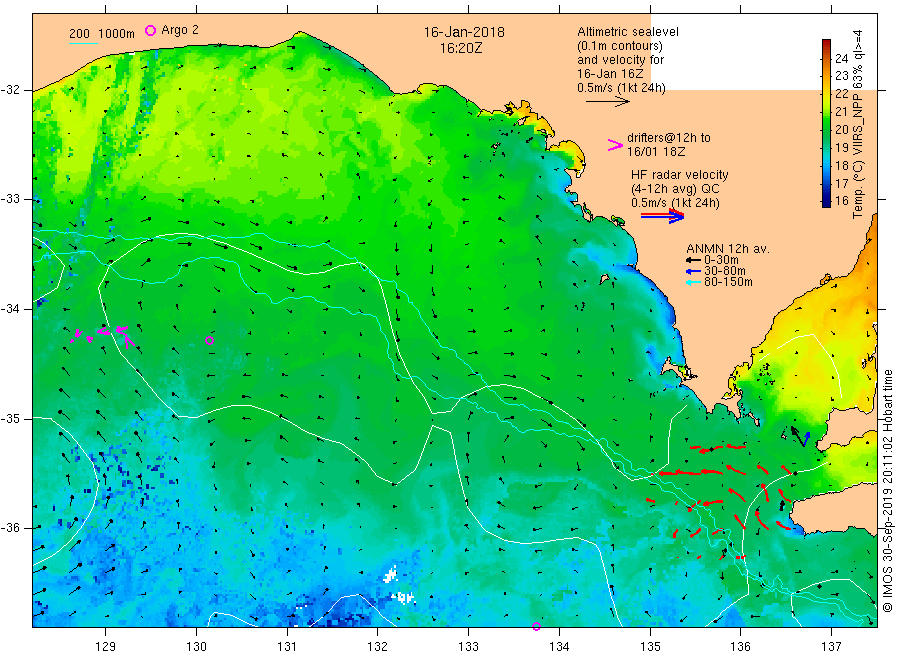Image resolution: width=900 pixels, height=660 pixels.
Task: Click the 137 longitude axis label
Action: click(x=831, y=646)
